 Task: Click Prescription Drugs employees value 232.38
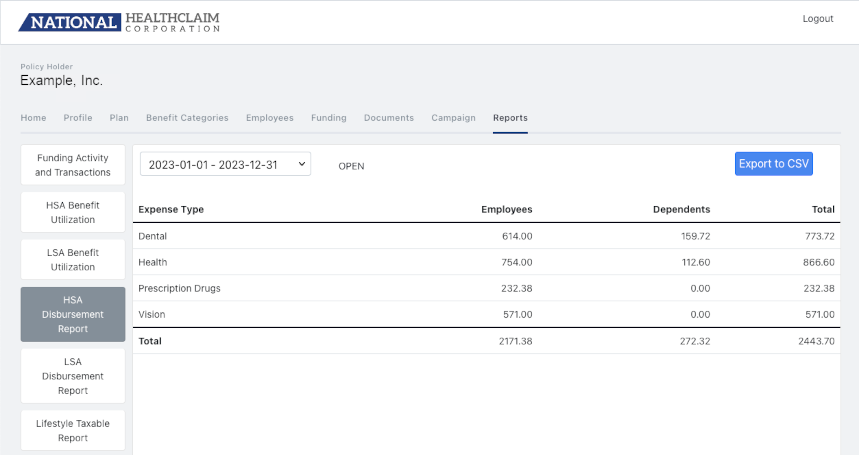click(517, 289)
